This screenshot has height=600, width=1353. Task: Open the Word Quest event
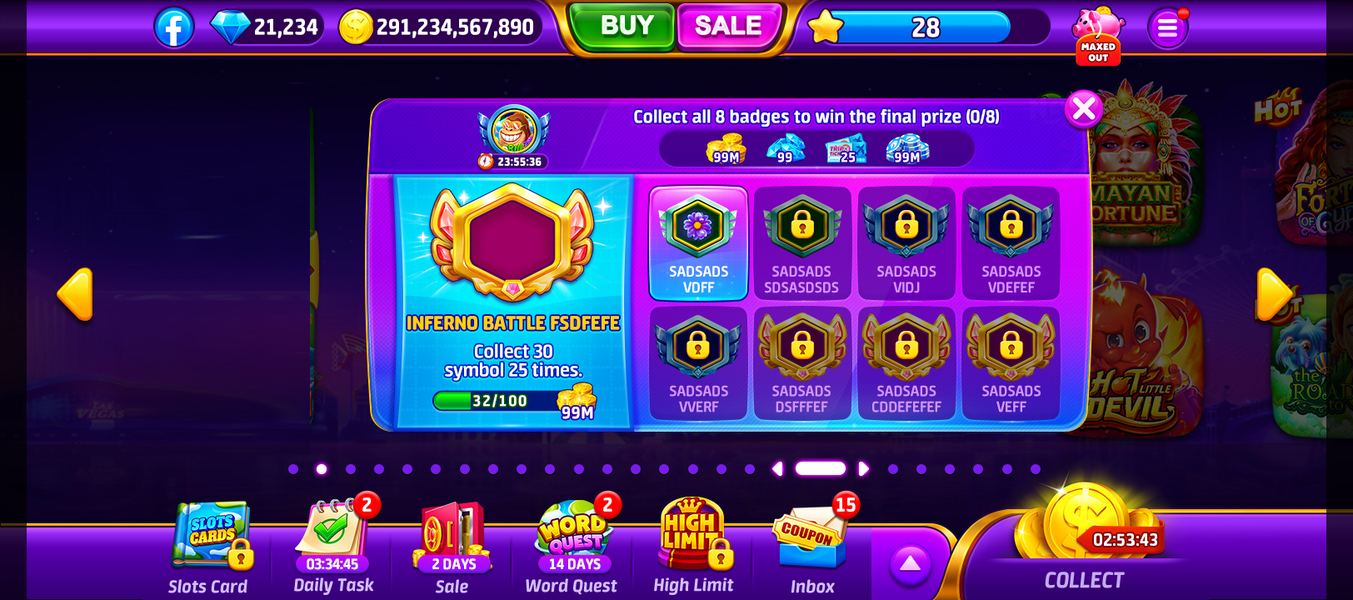click(572, 546)
